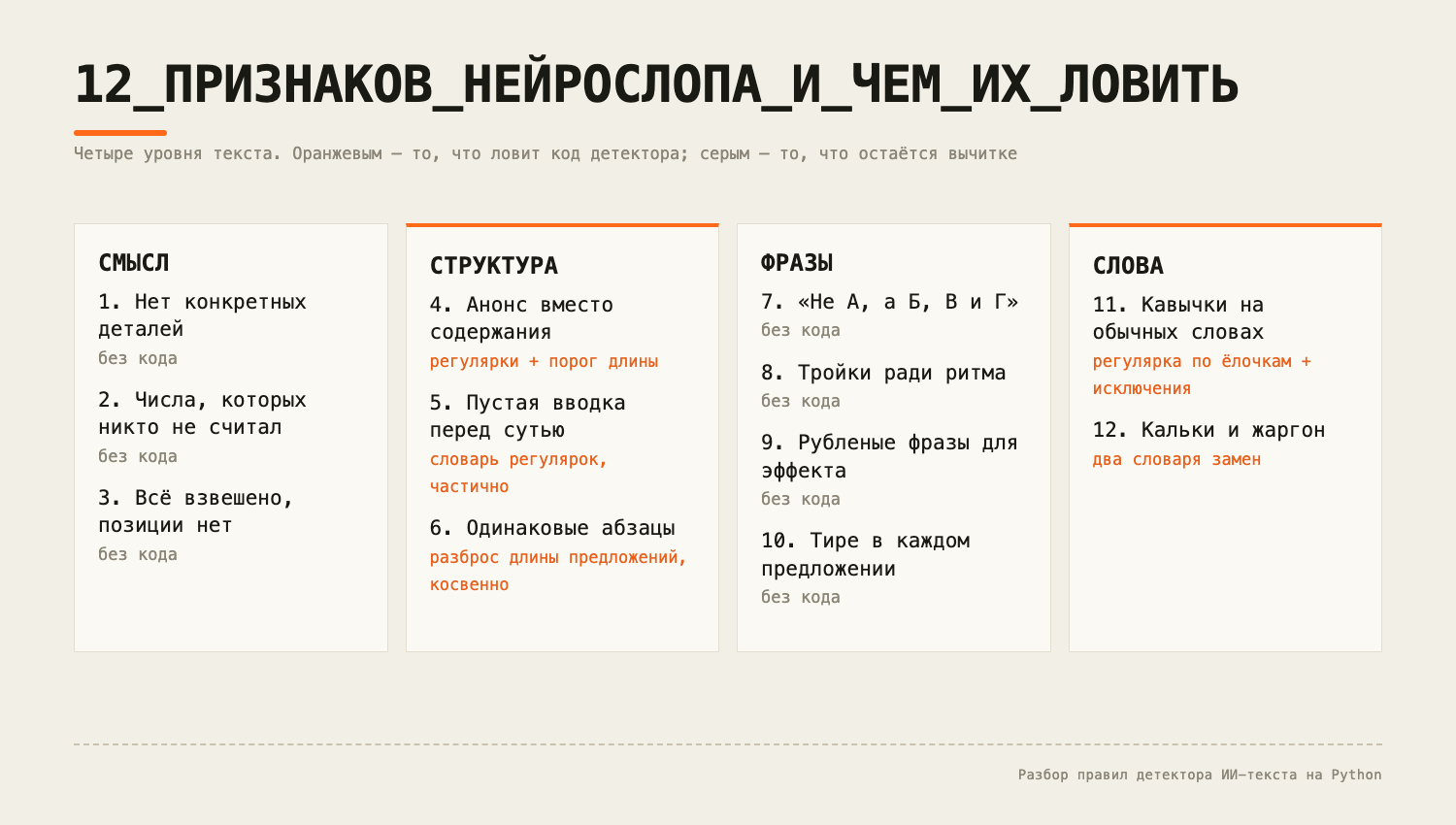
Task: Click item "4. Анонс вместо содержания"
Action: [x=521, y=318]
